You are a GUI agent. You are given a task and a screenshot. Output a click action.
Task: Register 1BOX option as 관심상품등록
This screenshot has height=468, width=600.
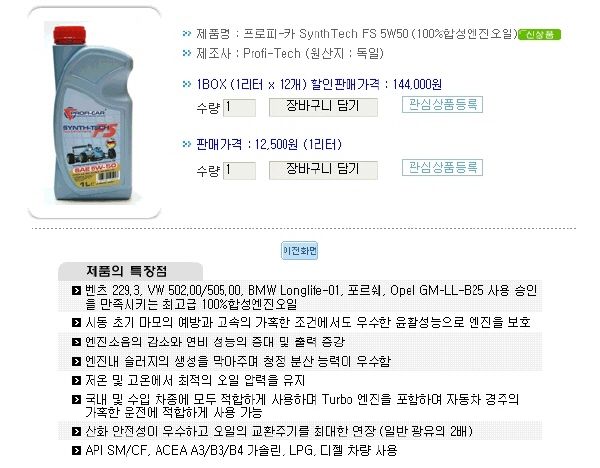coord(442,104)
